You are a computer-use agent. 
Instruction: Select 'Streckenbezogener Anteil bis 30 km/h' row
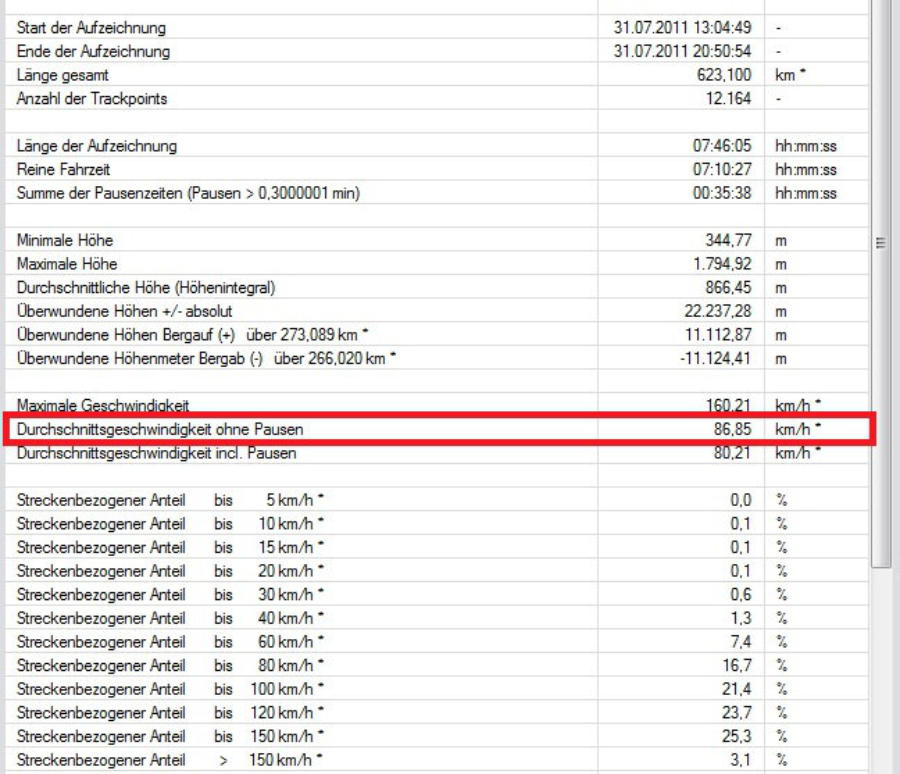click(437, 594)
